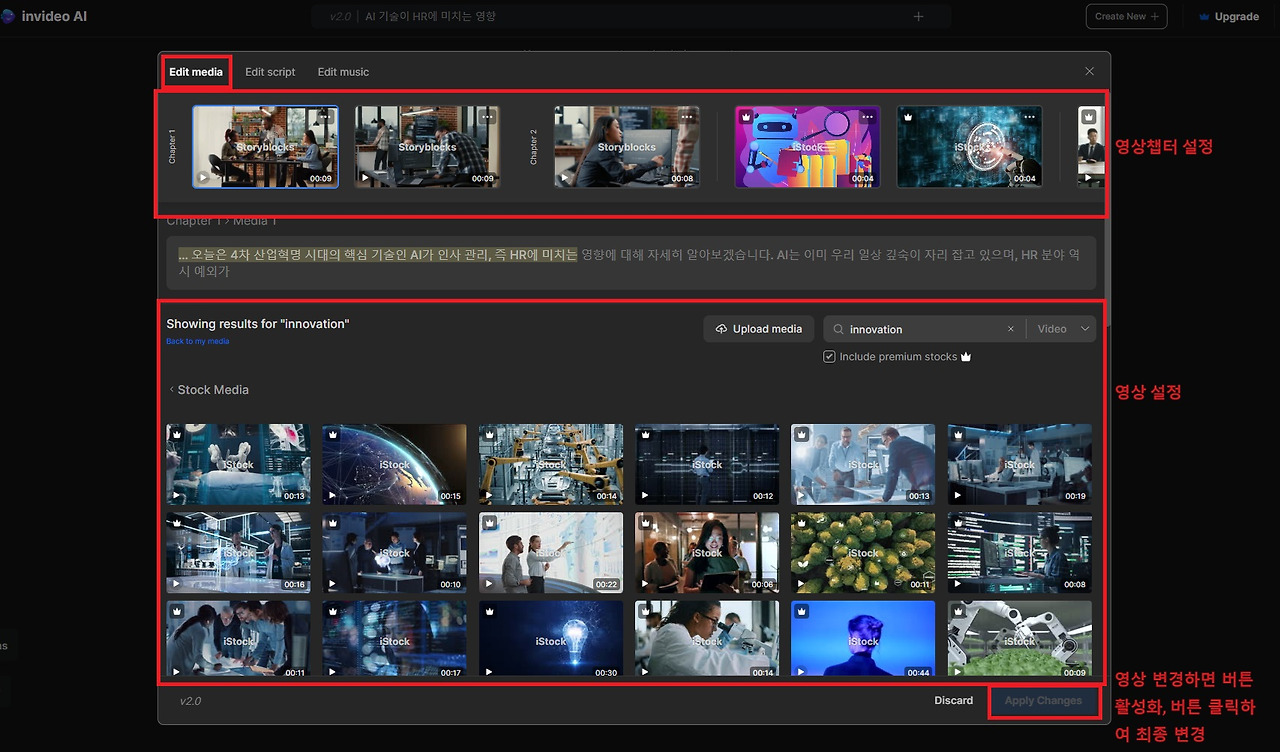
Task: Click the crown badge on the robot illustration clip
Action: click(x=746, y=117)
